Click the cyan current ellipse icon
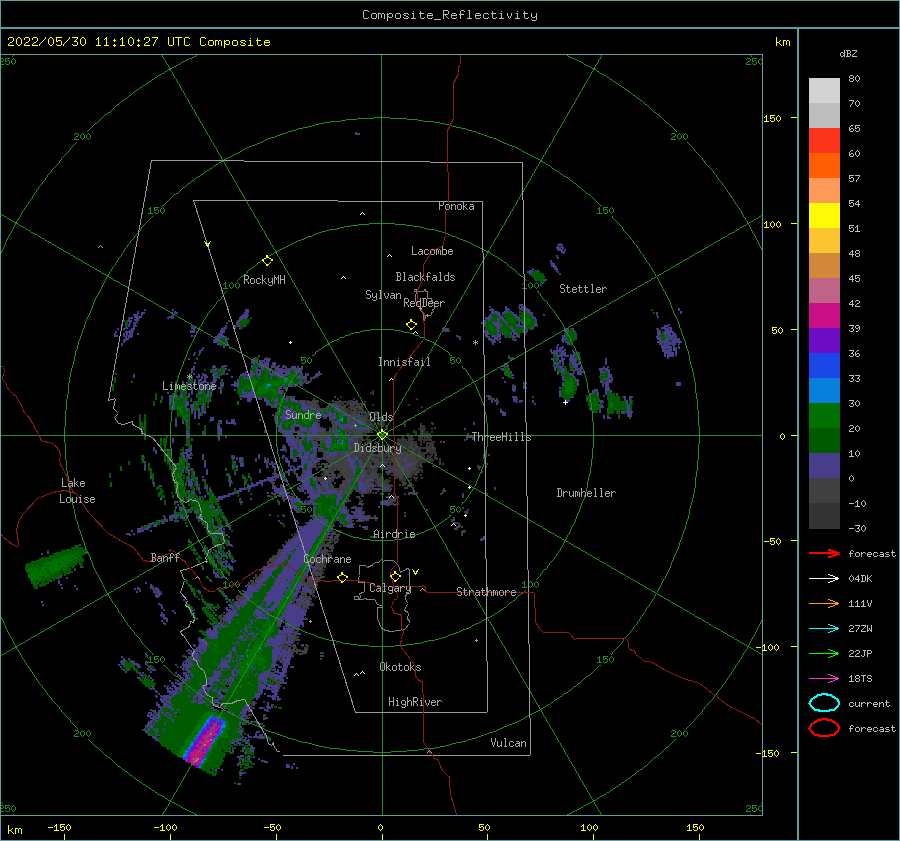900x841 pixels. pos(824,703)
